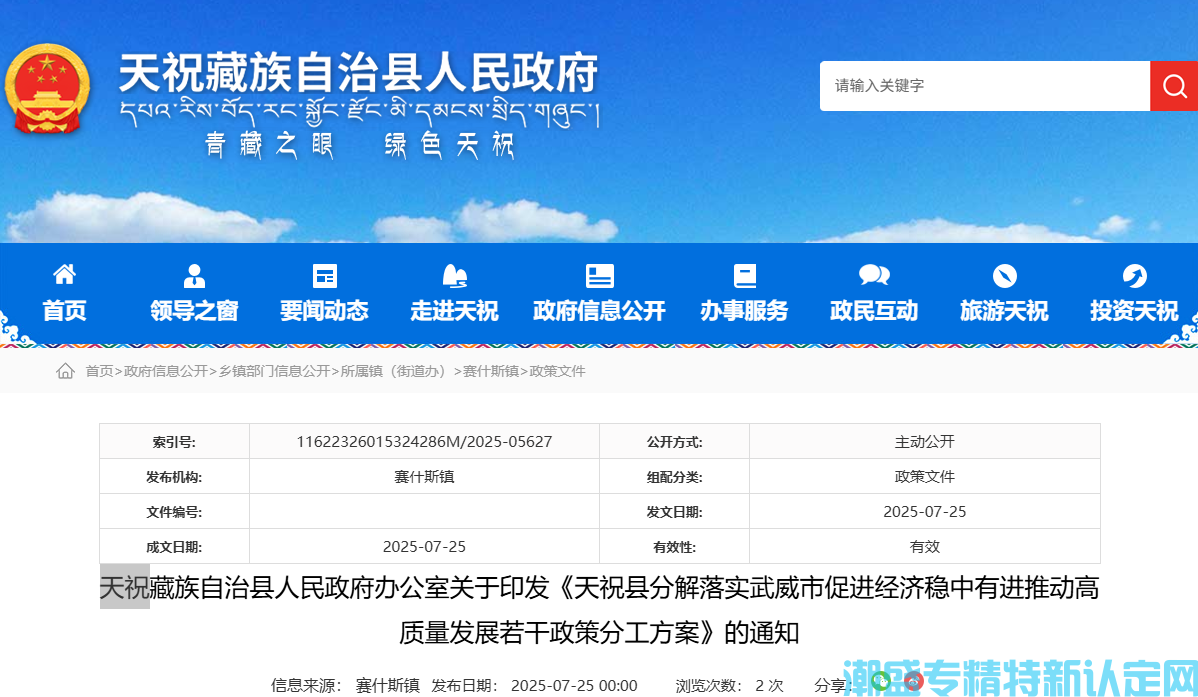Open 领导之窗 person icon in navigation

pos(194,275)
